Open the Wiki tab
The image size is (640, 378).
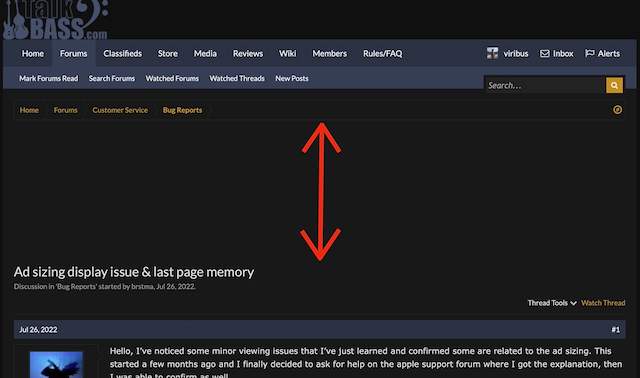[x=287, y=53]
